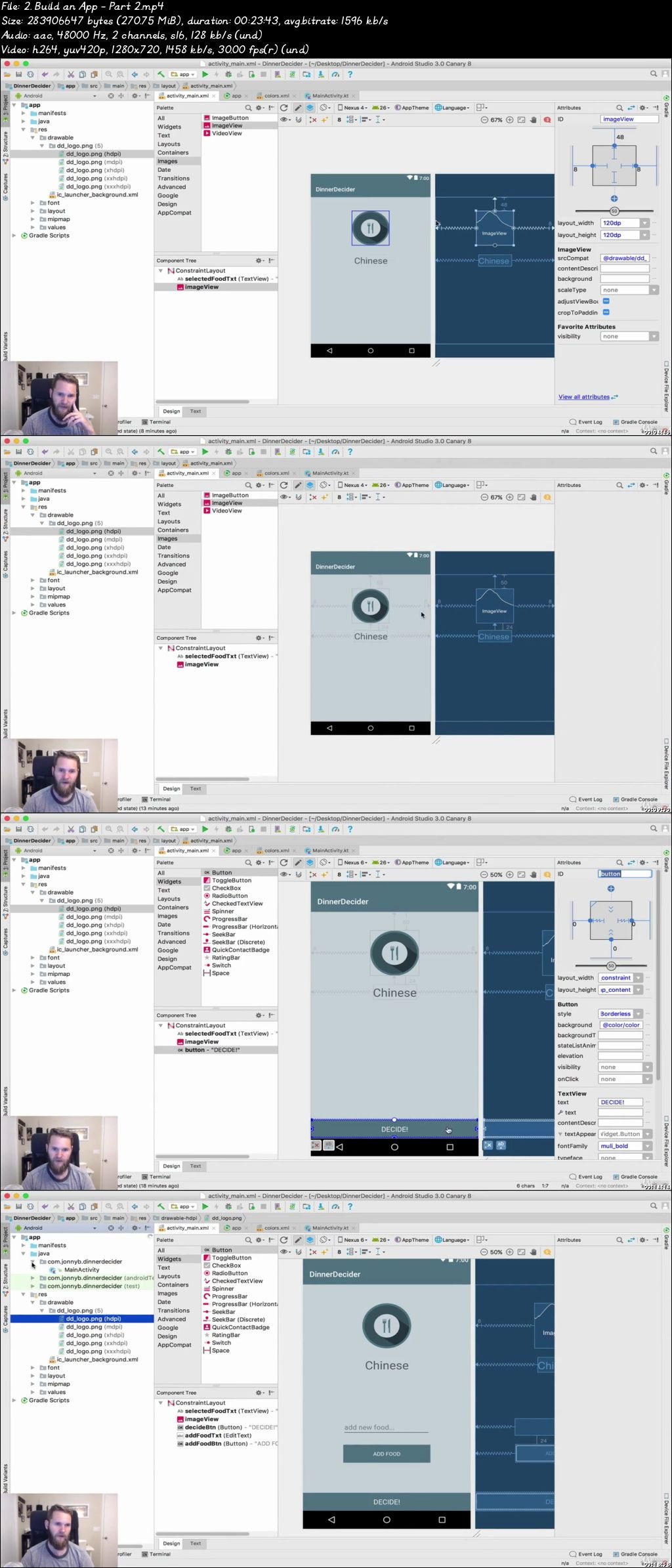Toggle Z: Structure side tab in third frame

5,899
